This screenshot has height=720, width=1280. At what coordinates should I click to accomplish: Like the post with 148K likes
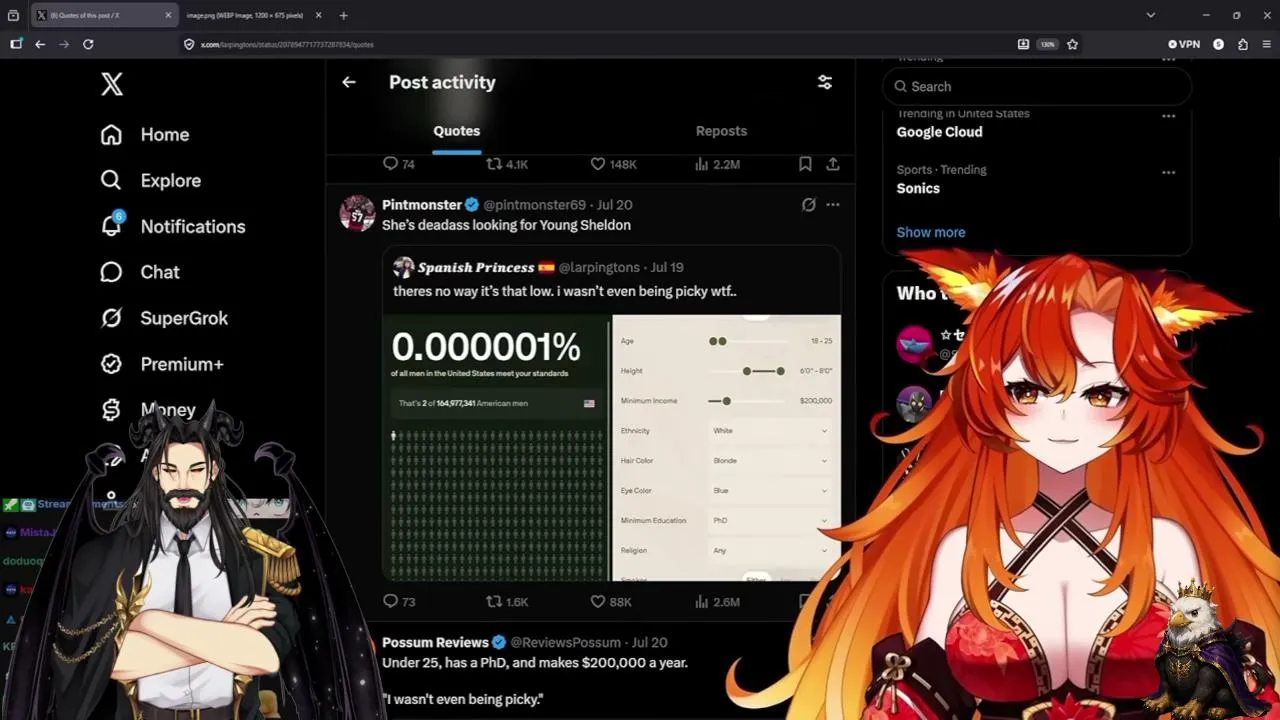(598, 164)
